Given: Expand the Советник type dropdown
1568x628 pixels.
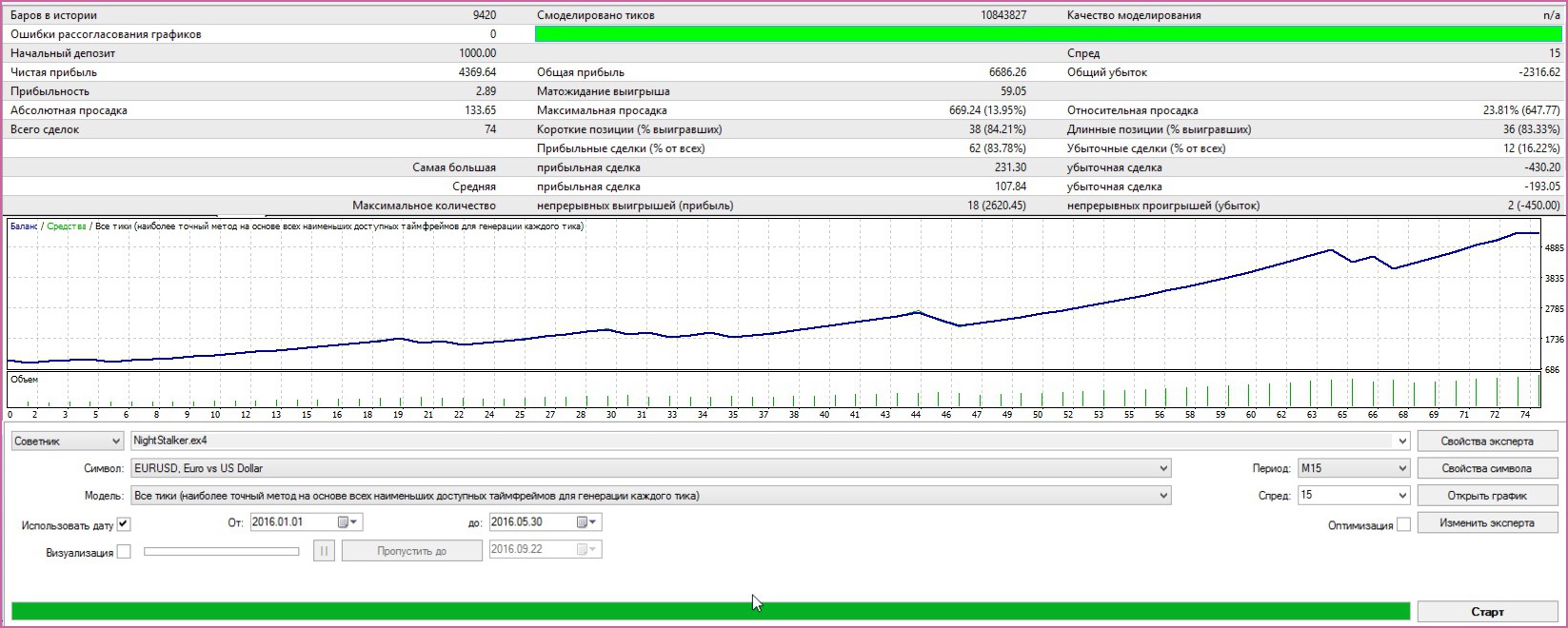Looking at the screenshot, I should [x=67, y=441].
